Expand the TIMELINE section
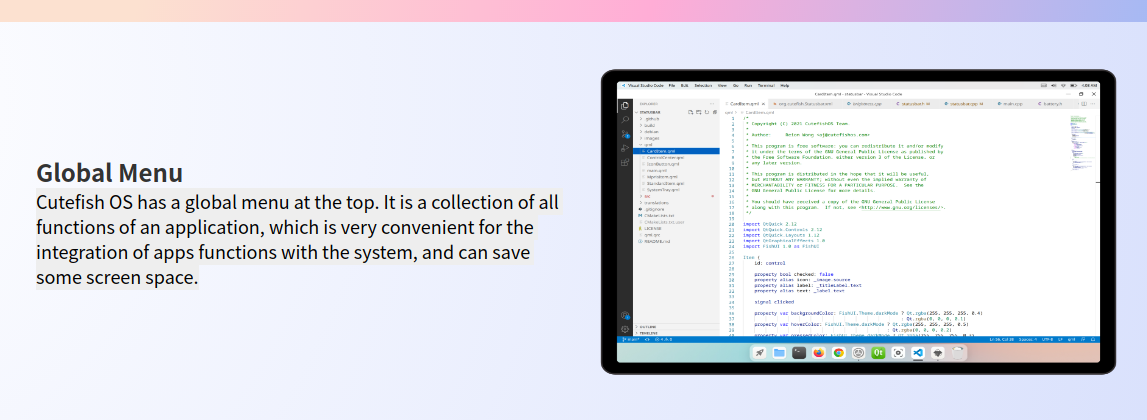This screenshot has height=420, width=1147. tap(676, 333)
